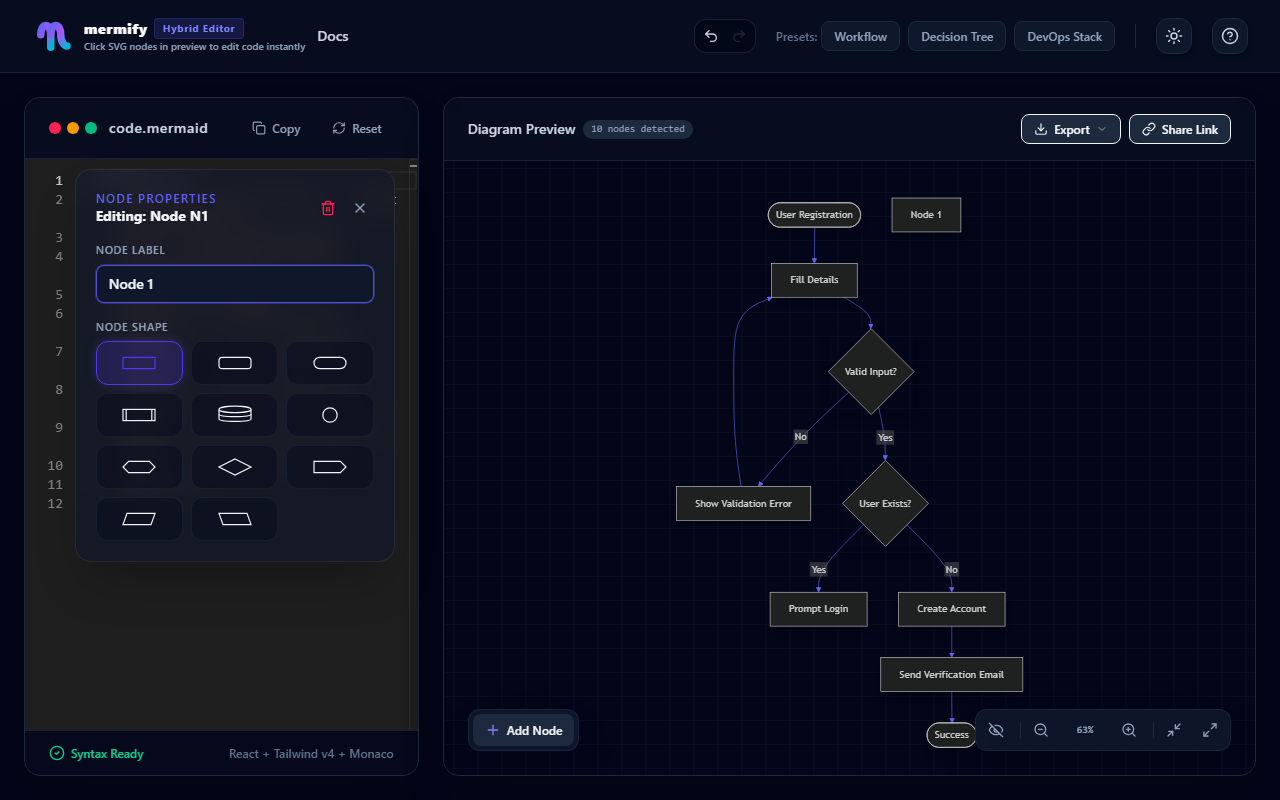Select the circle node shape
This screenshot has height=800, width=1280.
coord(330,415)
